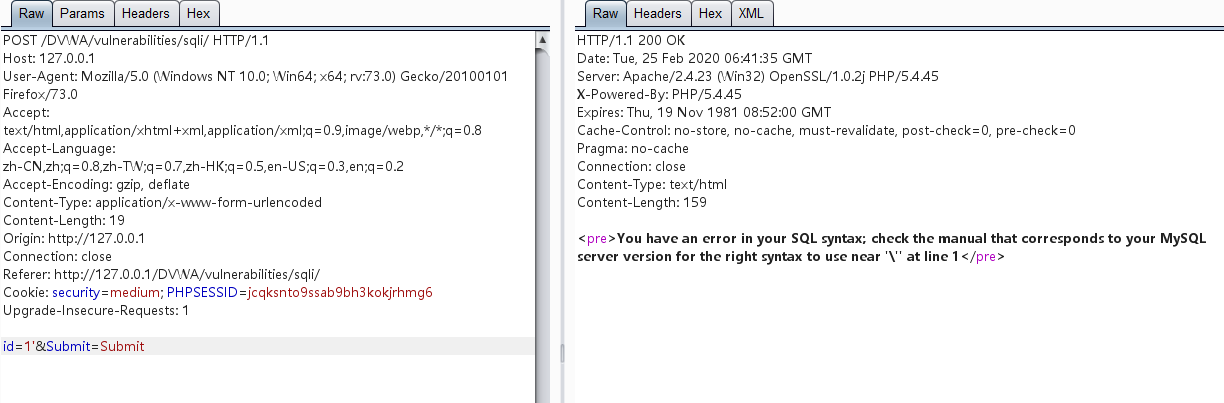Click the SQL syntax error message
This screenshot has height=403, width=1224.
(893, 248)
